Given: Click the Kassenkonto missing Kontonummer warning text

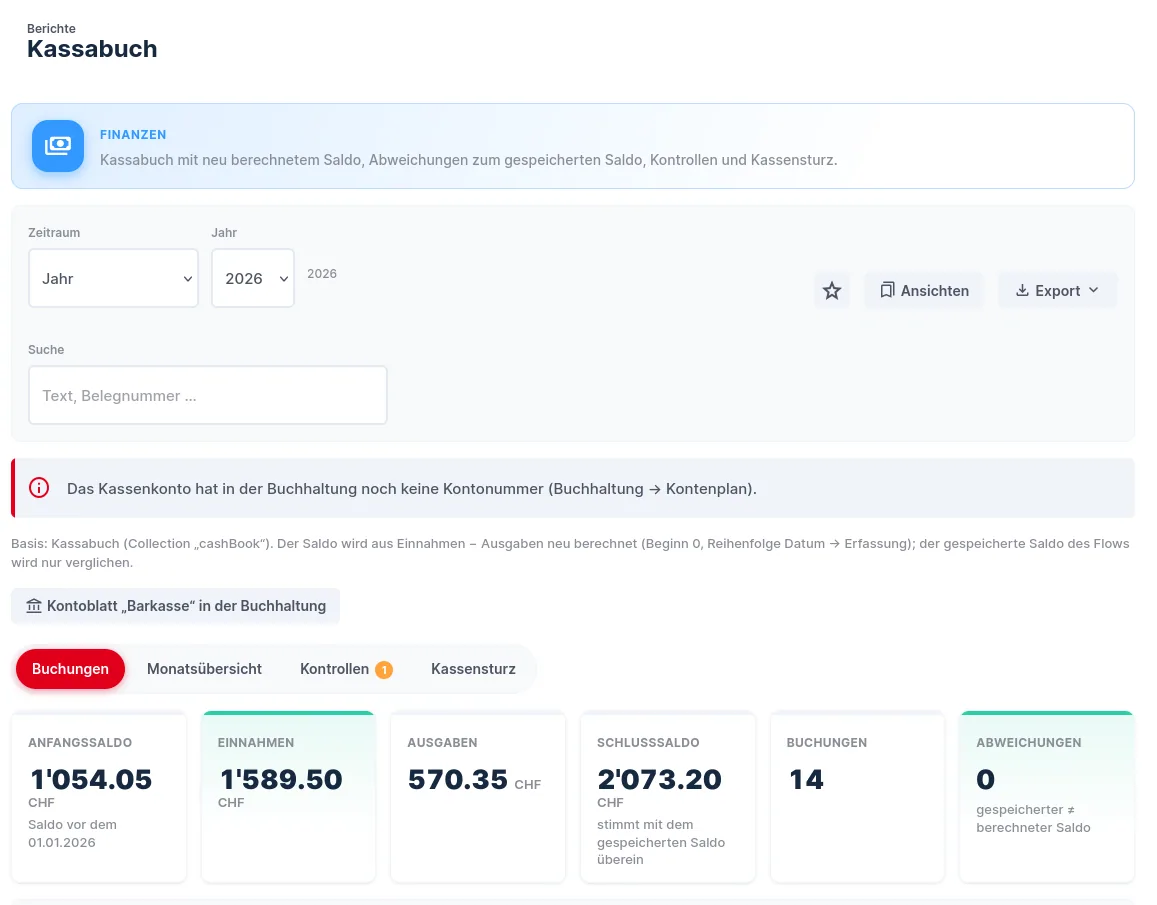Looking at the screenshot, I should click(x=412, y=489).
